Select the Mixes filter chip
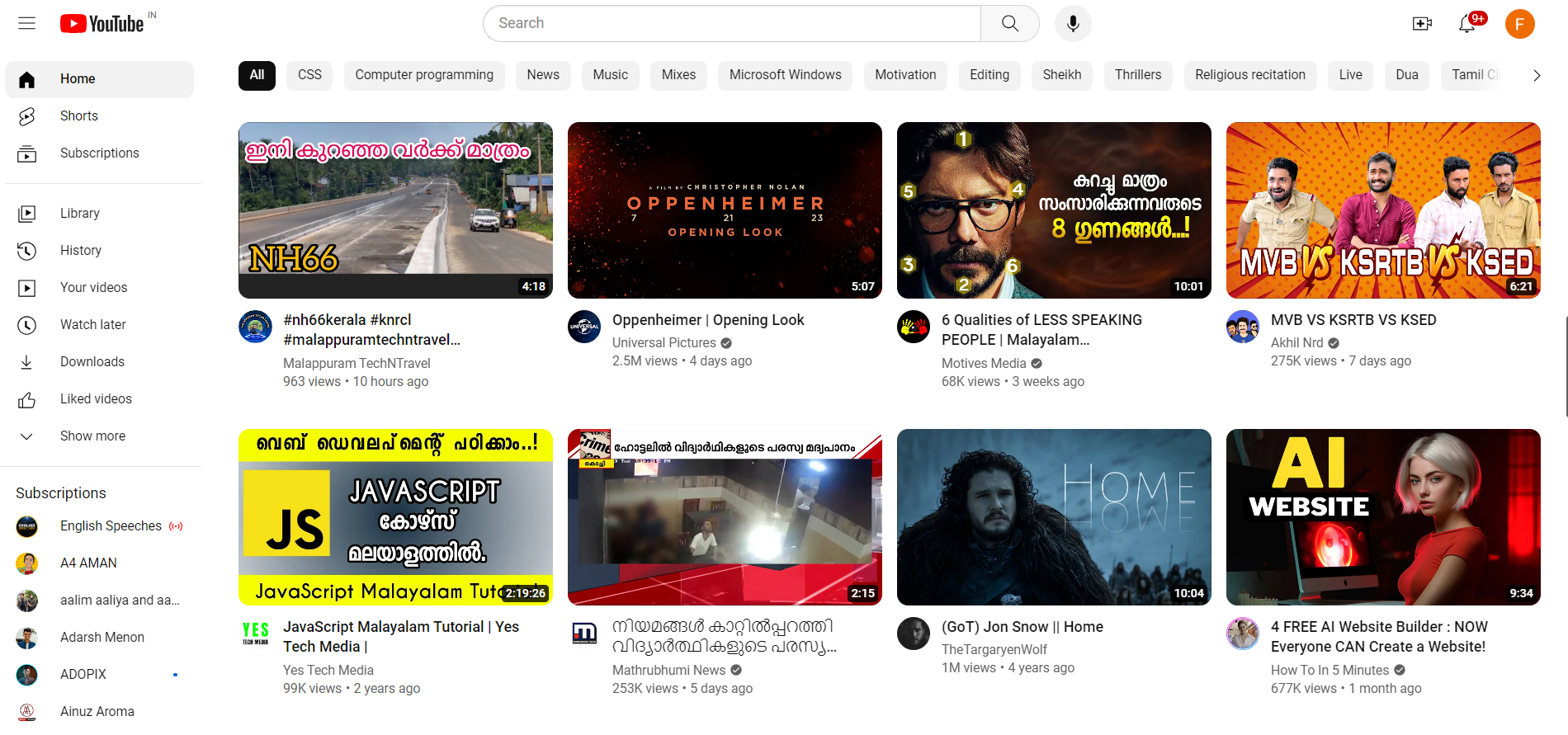The height and width of the screenshot is (735, 1568). pos(678,75)
